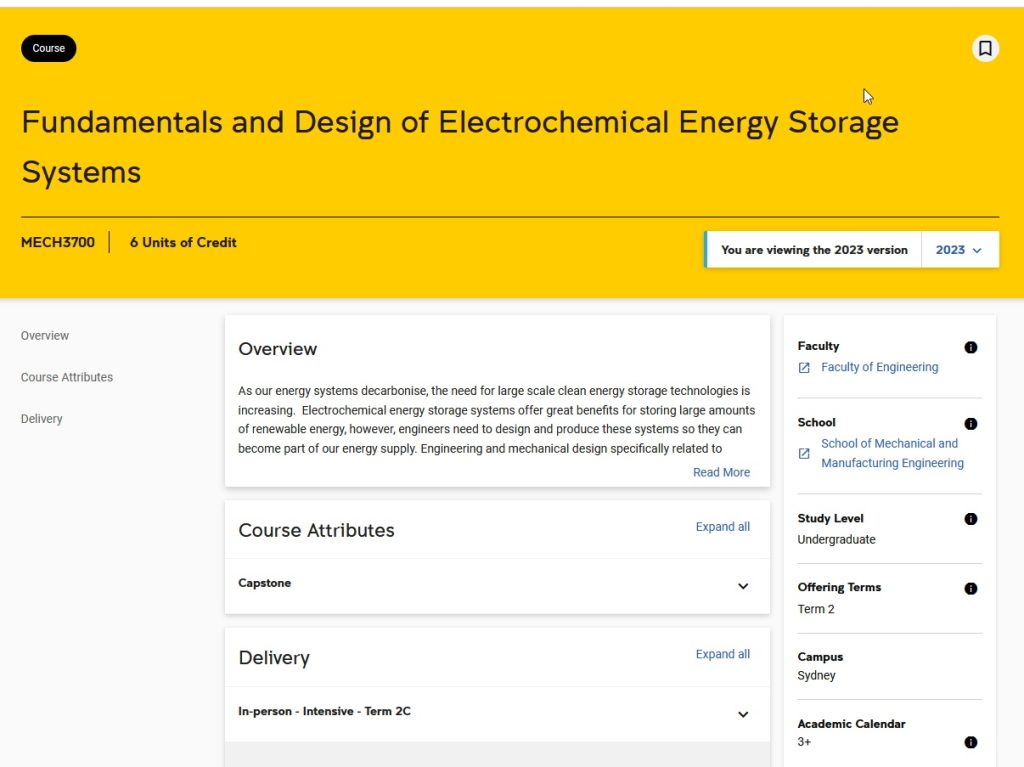Viewport: 1024px width, 767px height.
Task: Click the course title heading
Action: pyautogui.click(x=460, y=147)
